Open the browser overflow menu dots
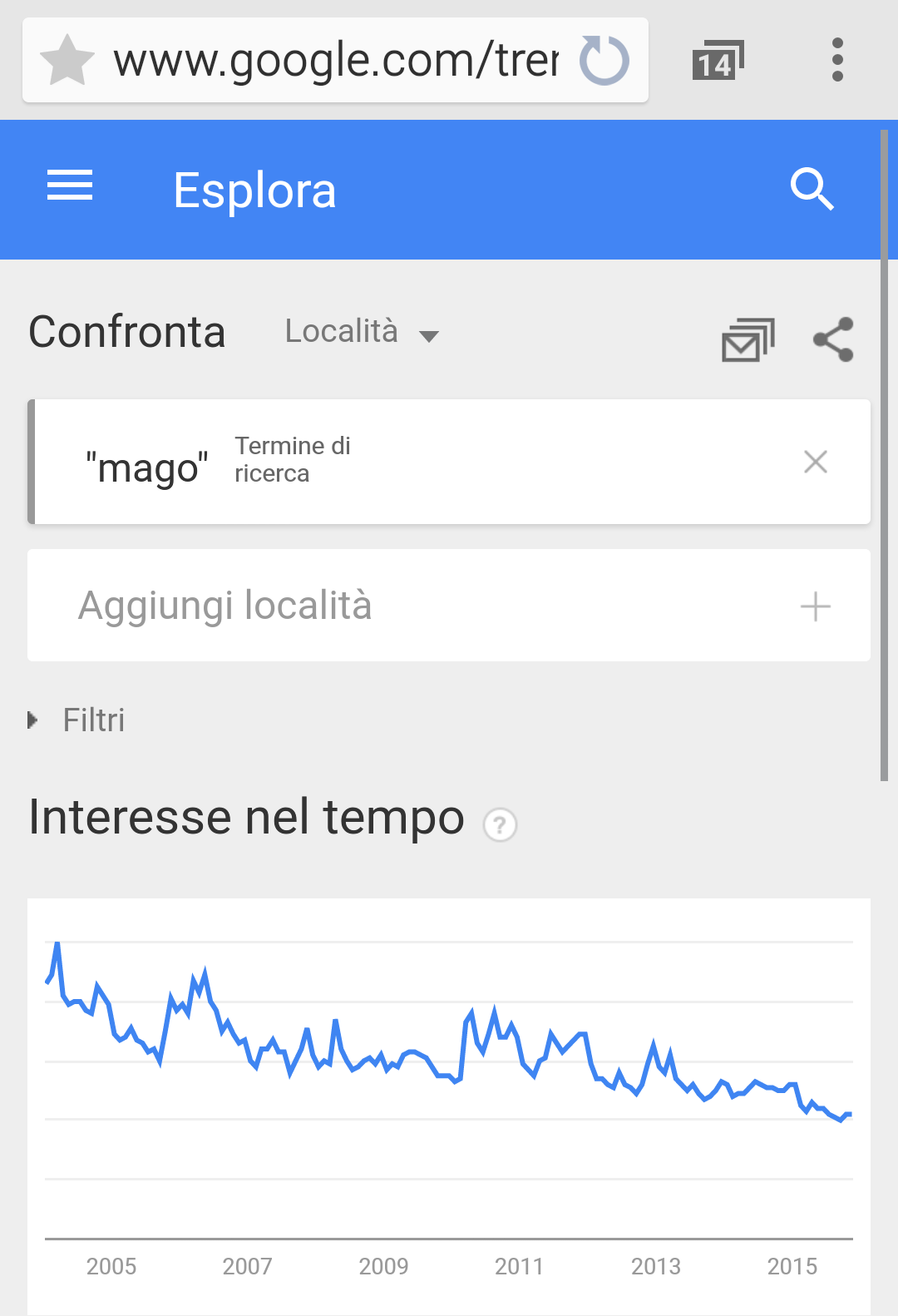Viewport: 898px width, 1316px height. [837, 60]
